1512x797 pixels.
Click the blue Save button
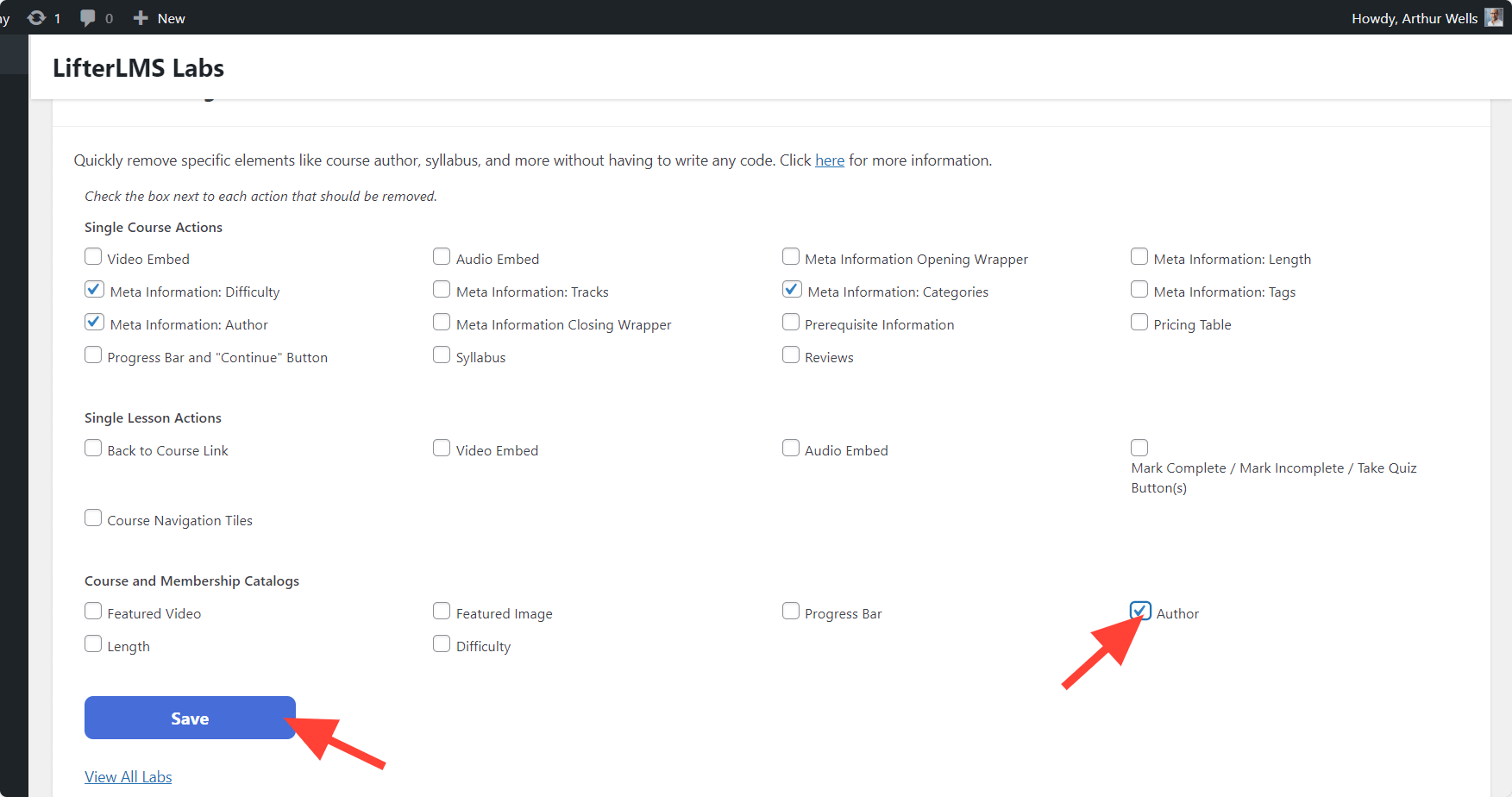coord(190,718)
